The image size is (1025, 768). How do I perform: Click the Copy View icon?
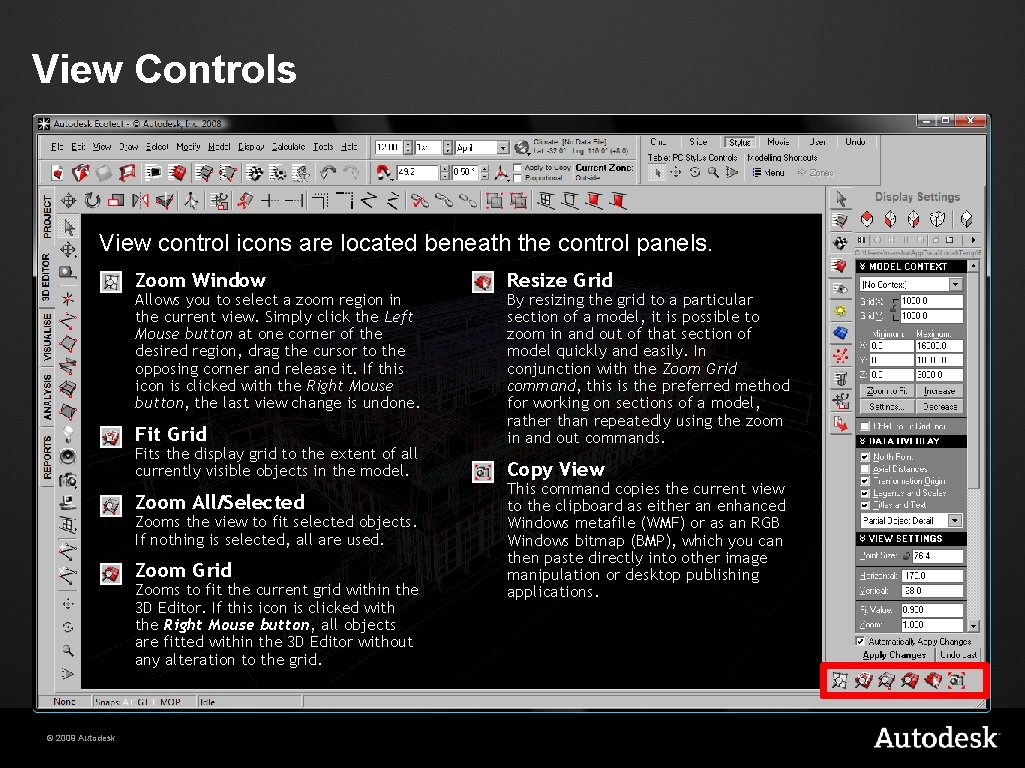956,680
